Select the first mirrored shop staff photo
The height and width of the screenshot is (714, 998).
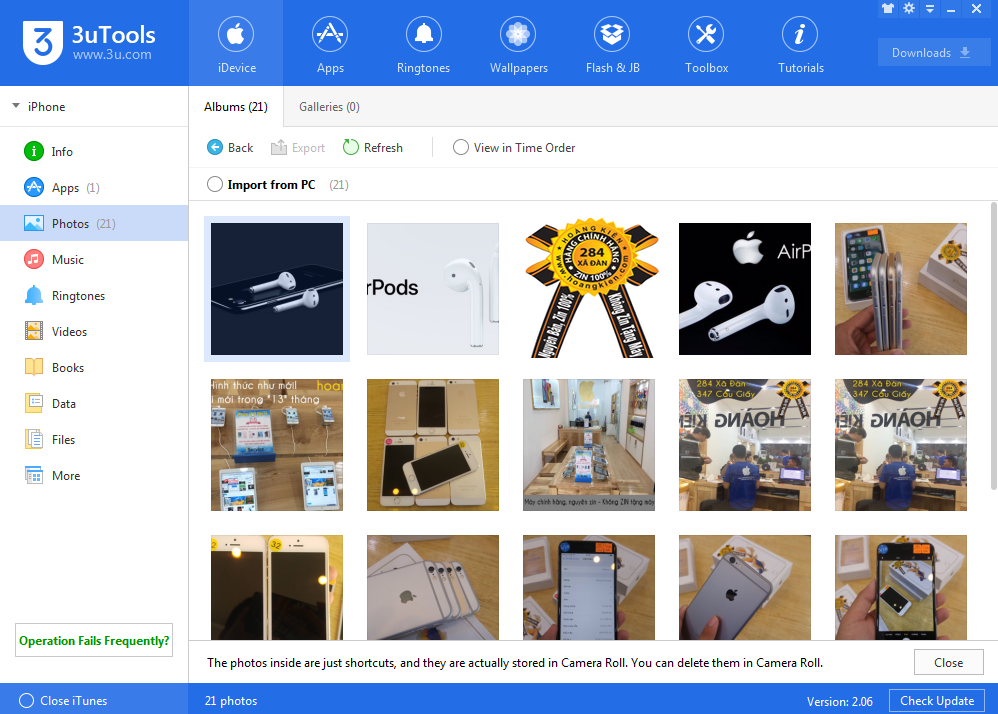pos(745,445)
